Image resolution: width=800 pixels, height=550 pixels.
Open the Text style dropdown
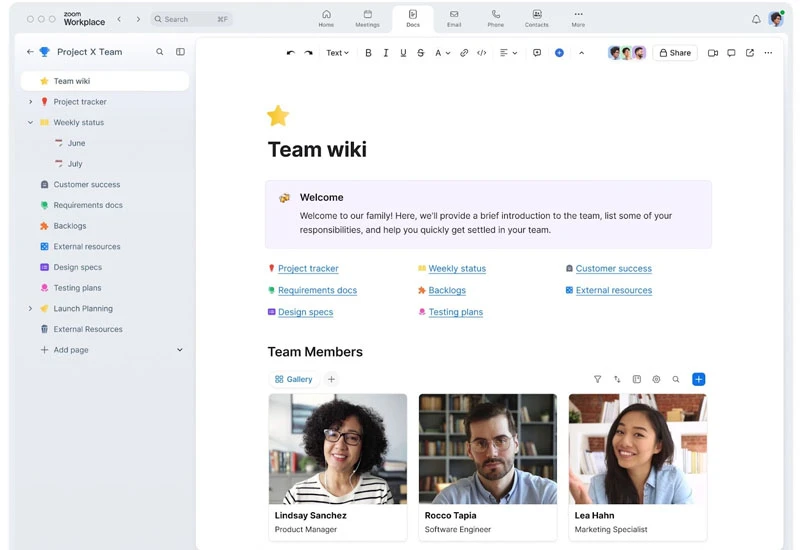(337, 53)
